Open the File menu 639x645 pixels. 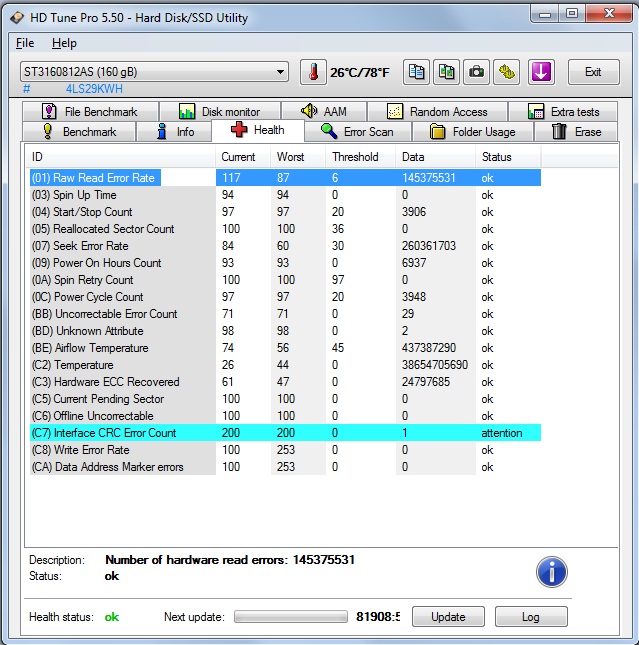click(25, 43)
